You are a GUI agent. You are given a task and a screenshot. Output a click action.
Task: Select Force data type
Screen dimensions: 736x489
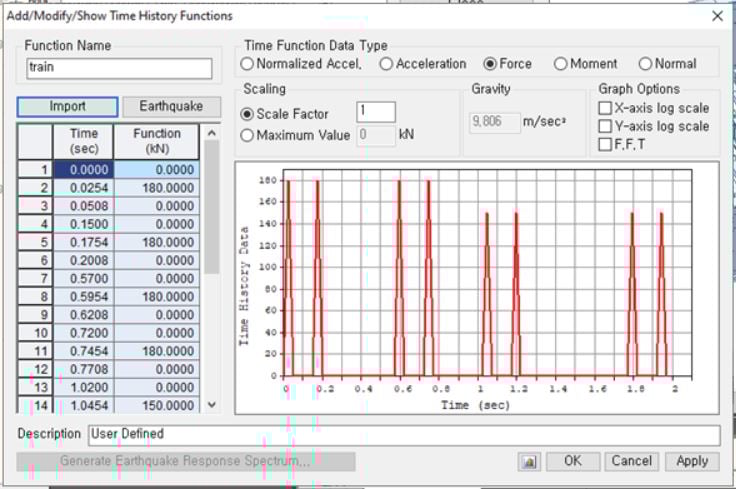point(507,64)
